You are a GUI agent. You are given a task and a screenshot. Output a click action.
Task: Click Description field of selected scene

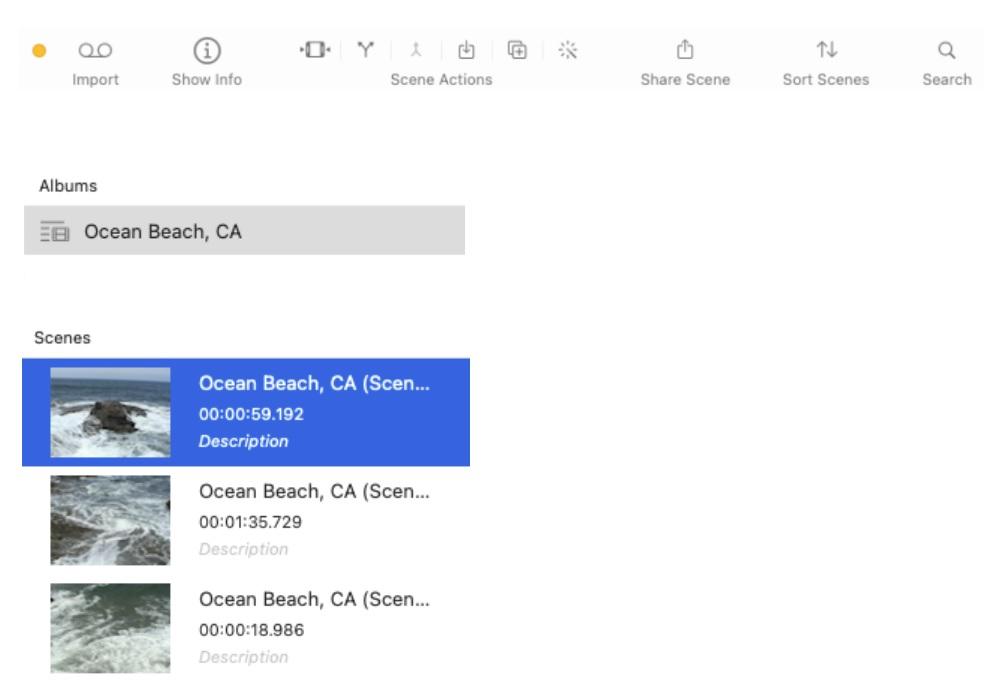point(244,441)
